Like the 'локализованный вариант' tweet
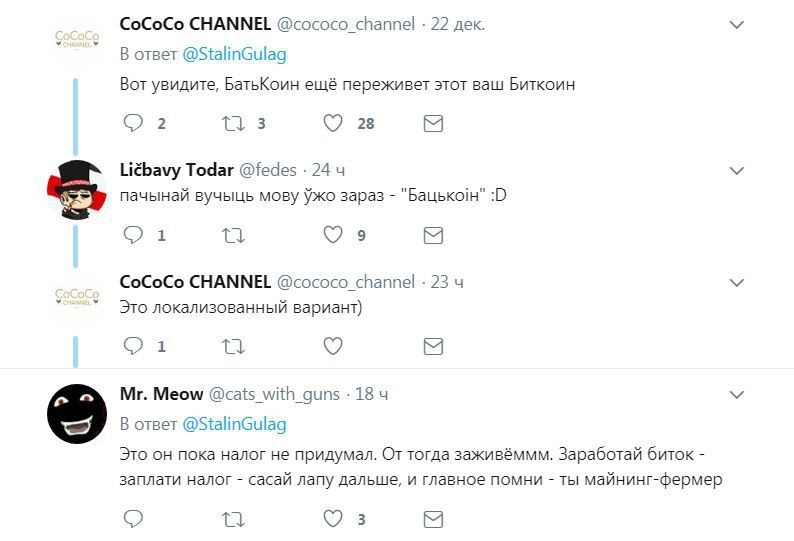 point(334,346)
